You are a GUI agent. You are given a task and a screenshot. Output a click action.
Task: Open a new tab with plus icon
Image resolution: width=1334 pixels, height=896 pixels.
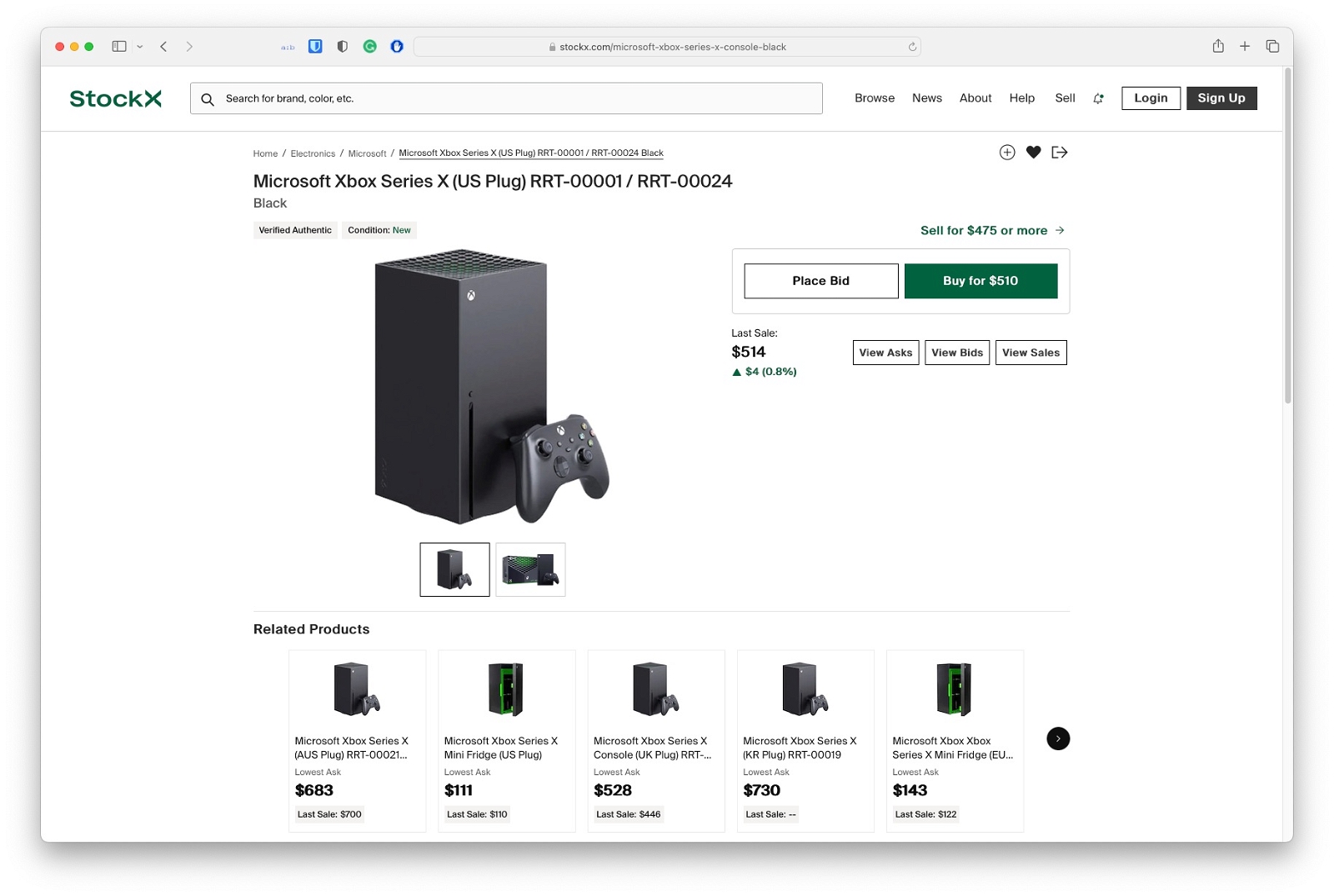tap(1245, 47)
